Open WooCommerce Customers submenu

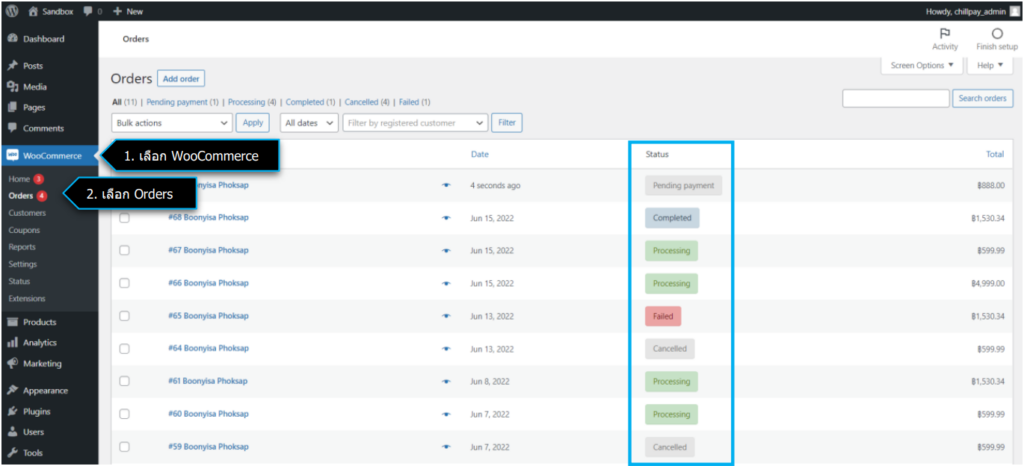27,213
